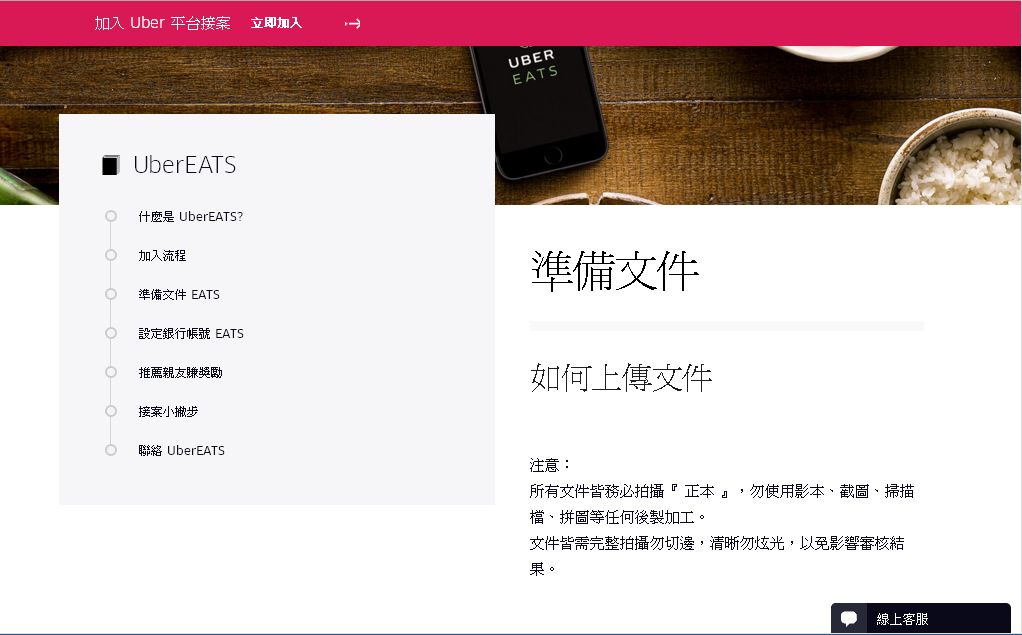This screenshot has height=635, width=1022.
Task: Go to 什麼是 UberEATS? section
Action: pos(190,216)
